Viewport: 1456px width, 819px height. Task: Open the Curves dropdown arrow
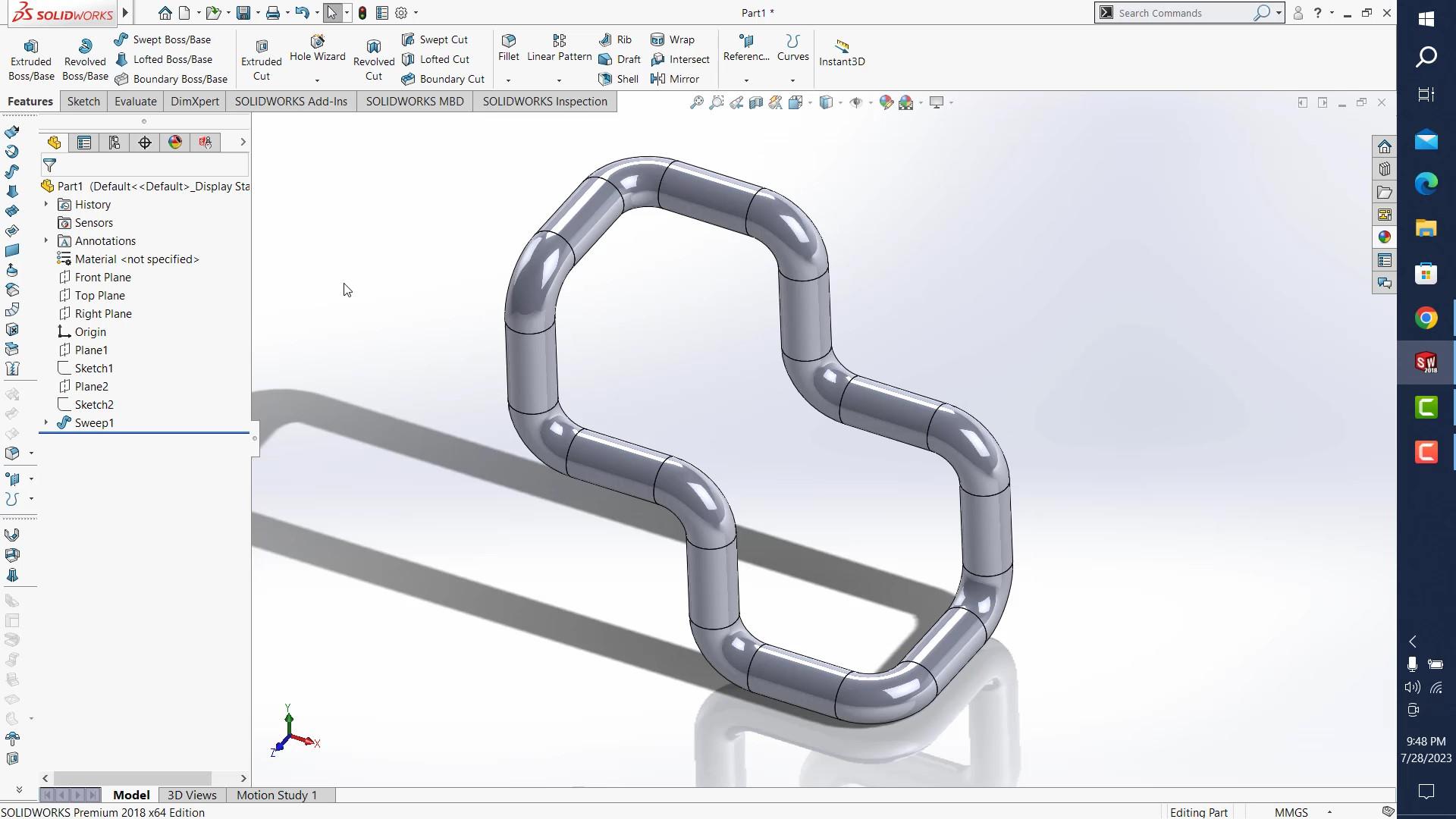click(792, 80)
